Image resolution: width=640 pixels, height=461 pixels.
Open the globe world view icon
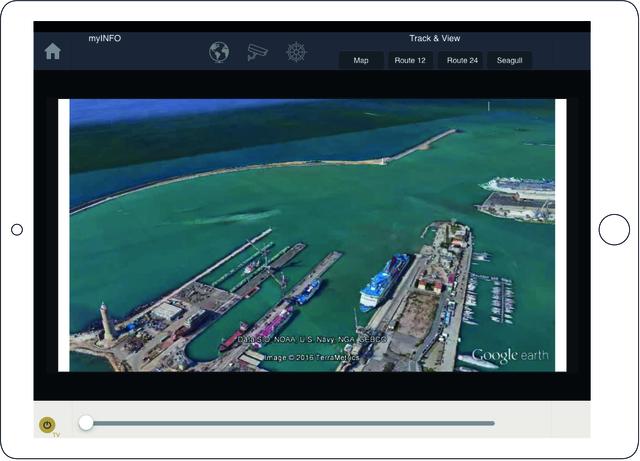(x=219, y=52)
